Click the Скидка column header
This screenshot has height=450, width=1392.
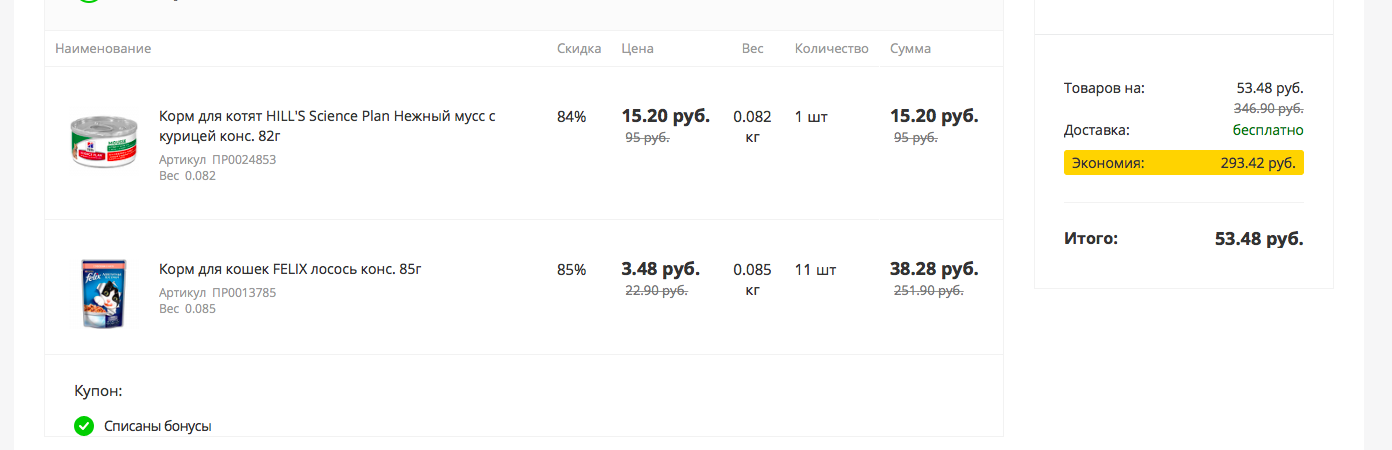point(579,48)
